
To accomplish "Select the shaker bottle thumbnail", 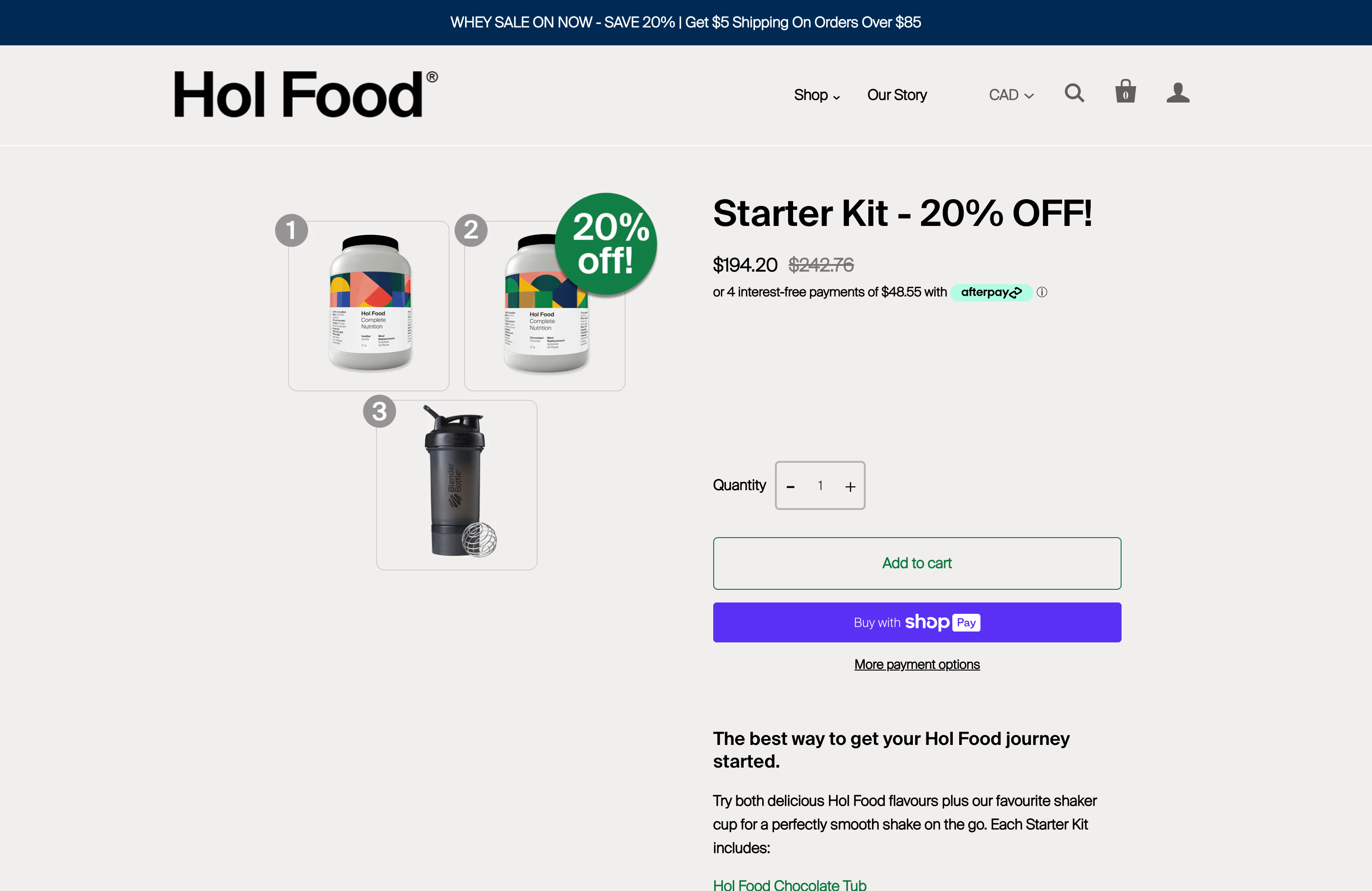I will [x=456, y=485].
